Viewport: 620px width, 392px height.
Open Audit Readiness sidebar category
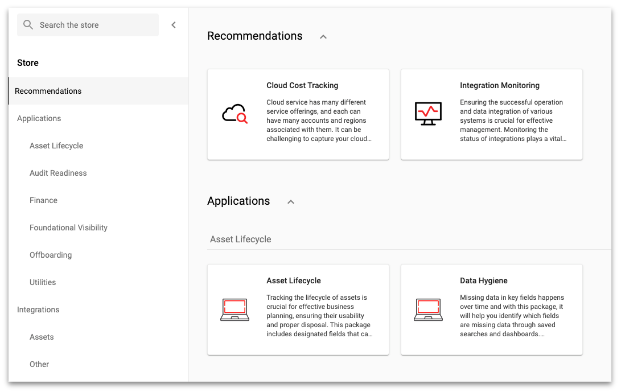pos(58,173)
